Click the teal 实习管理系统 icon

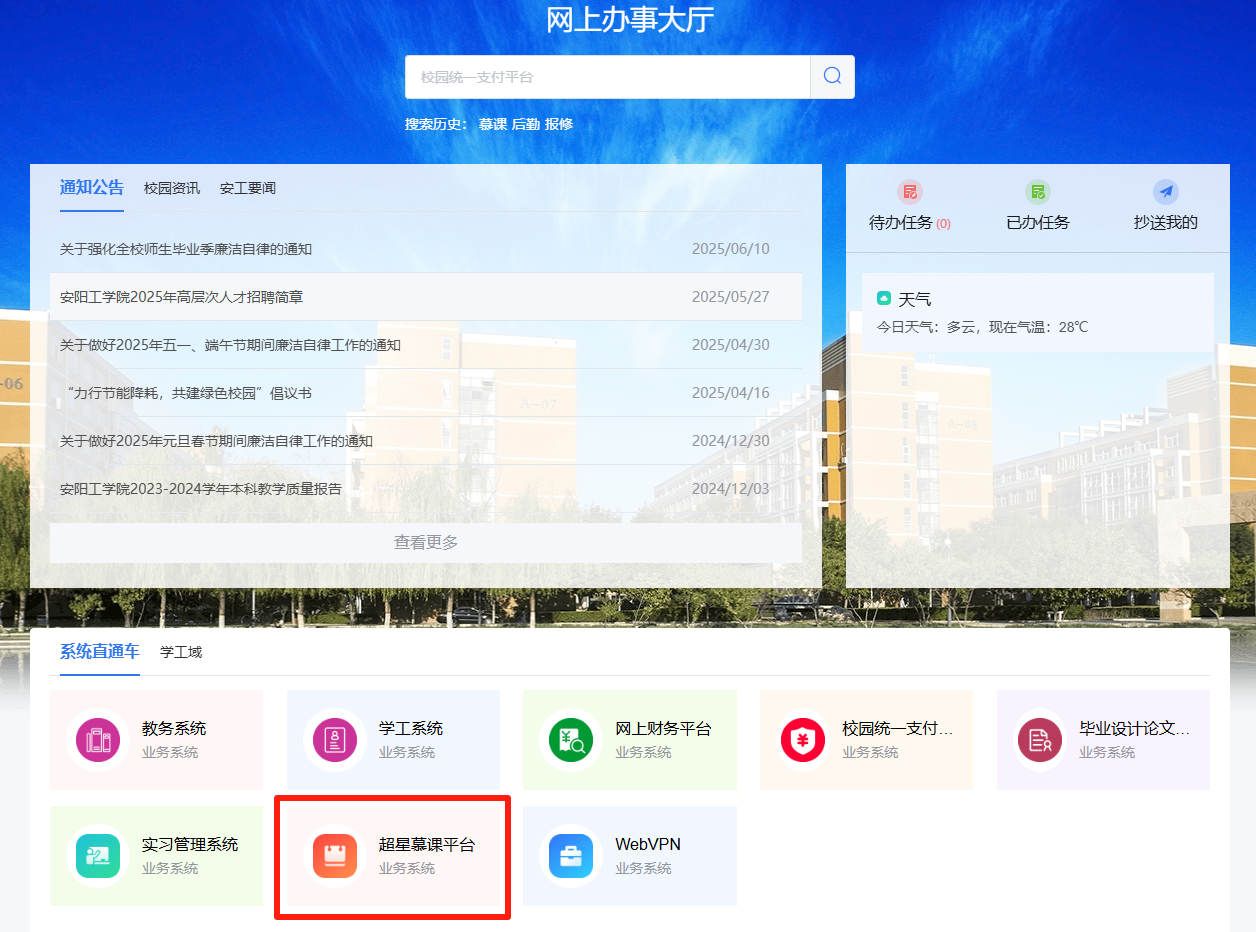98,856
